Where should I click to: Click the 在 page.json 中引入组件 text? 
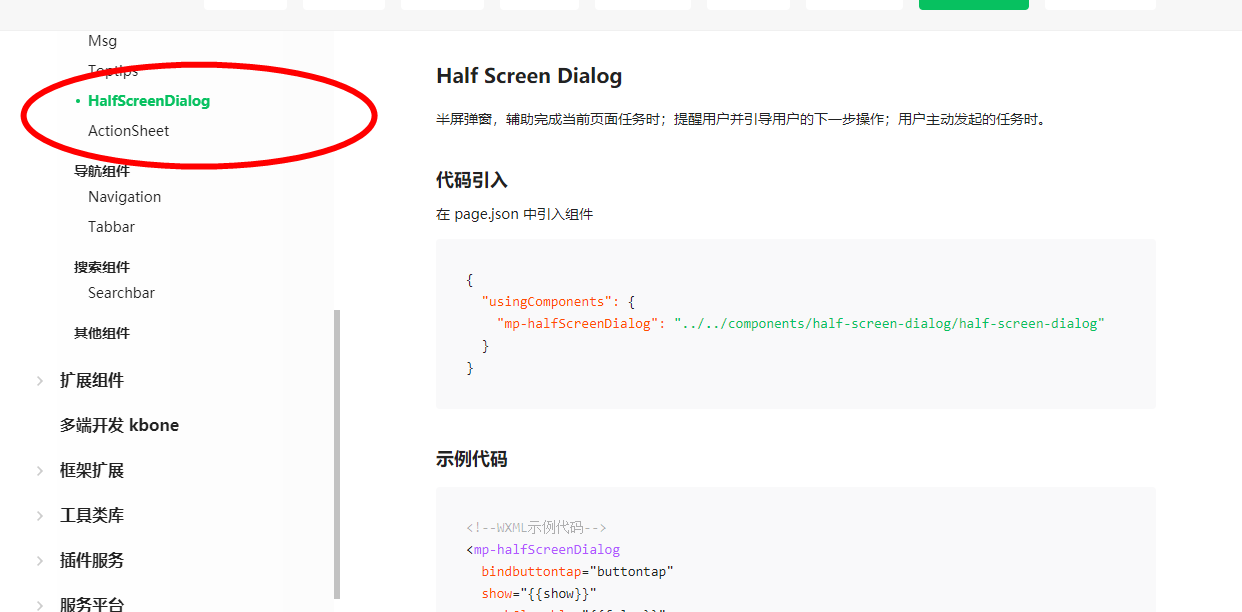[514, 214]
